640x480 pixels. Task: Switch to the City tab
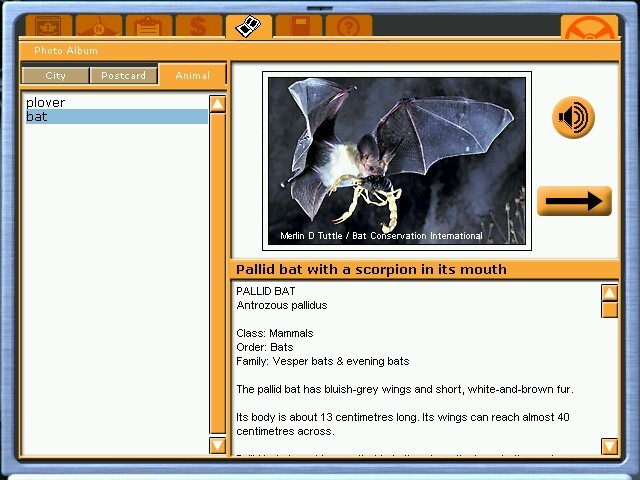click(x=56, y=76)
